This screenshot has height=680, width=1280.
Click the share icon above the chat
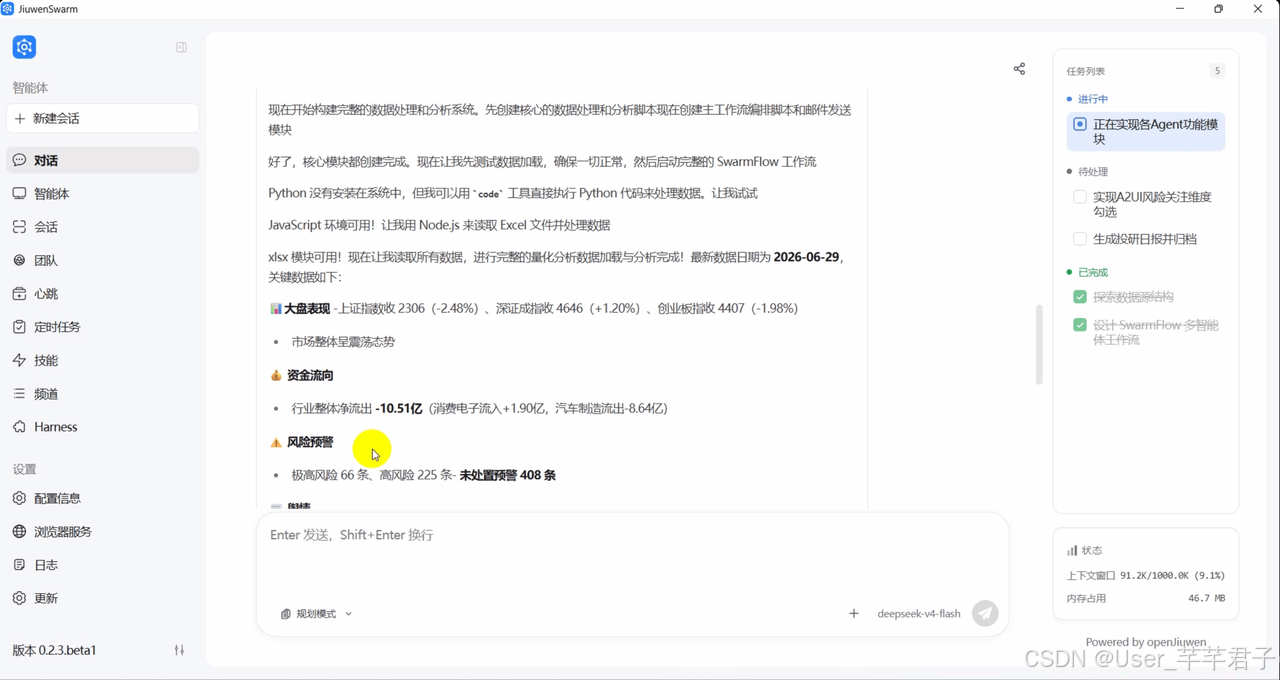click(x=1019, y=69)
